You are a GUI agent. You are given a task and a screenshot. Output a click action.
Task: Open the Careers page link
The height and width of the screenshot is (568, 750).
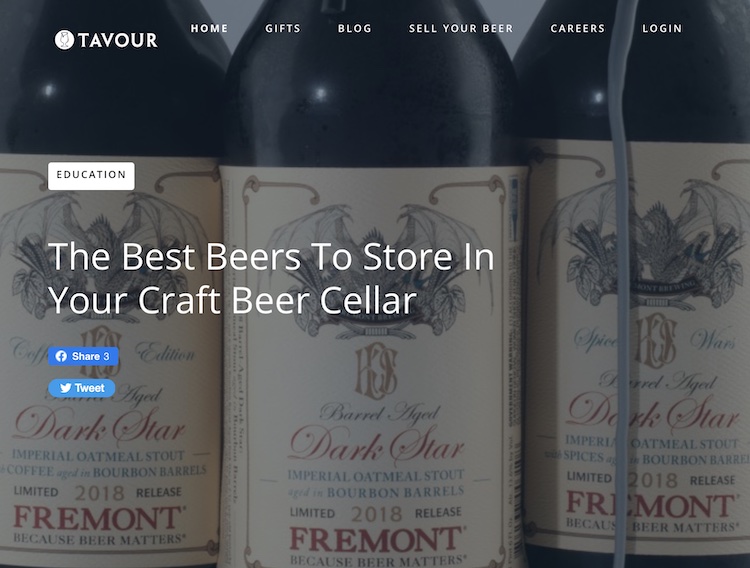577,29
